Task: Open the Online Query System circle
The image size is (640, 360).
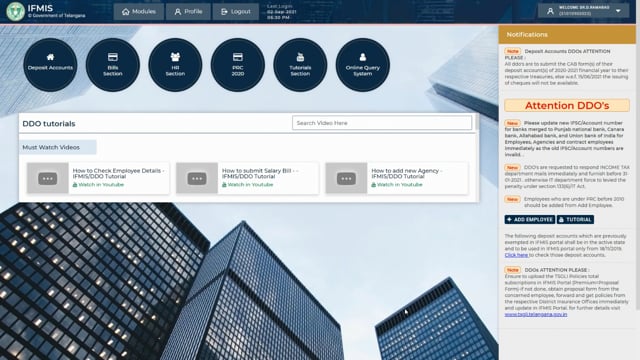Action: (x=362, y=65)
